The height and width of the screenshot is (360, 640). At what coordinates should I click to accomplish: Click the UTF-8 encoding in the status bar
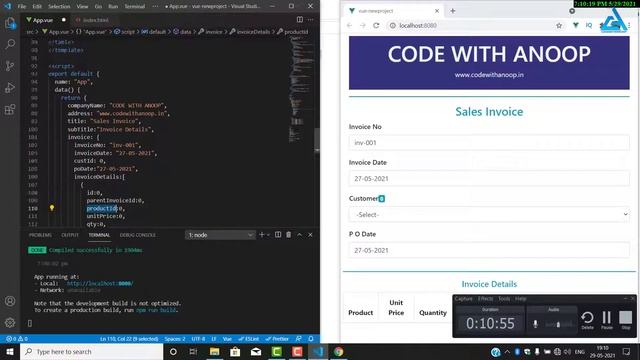[x=198, y=339]
